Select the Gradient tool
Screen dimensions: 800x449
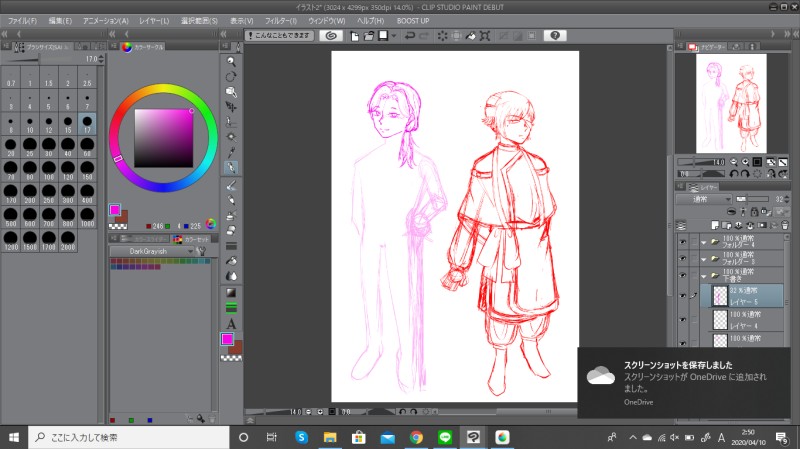point(231,291)
